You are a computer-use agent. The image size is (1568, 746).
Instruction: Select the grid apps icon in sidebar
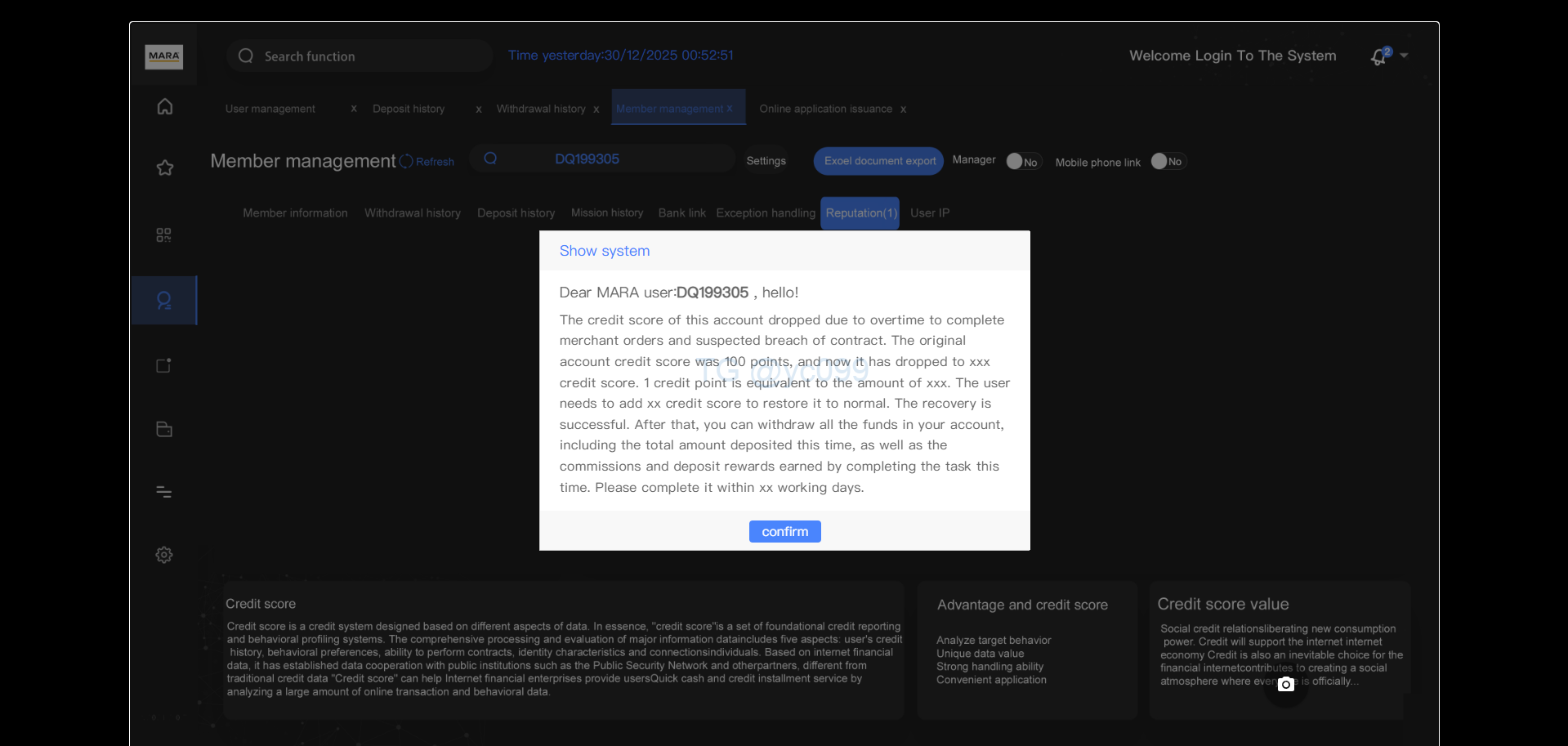(164, 235)
